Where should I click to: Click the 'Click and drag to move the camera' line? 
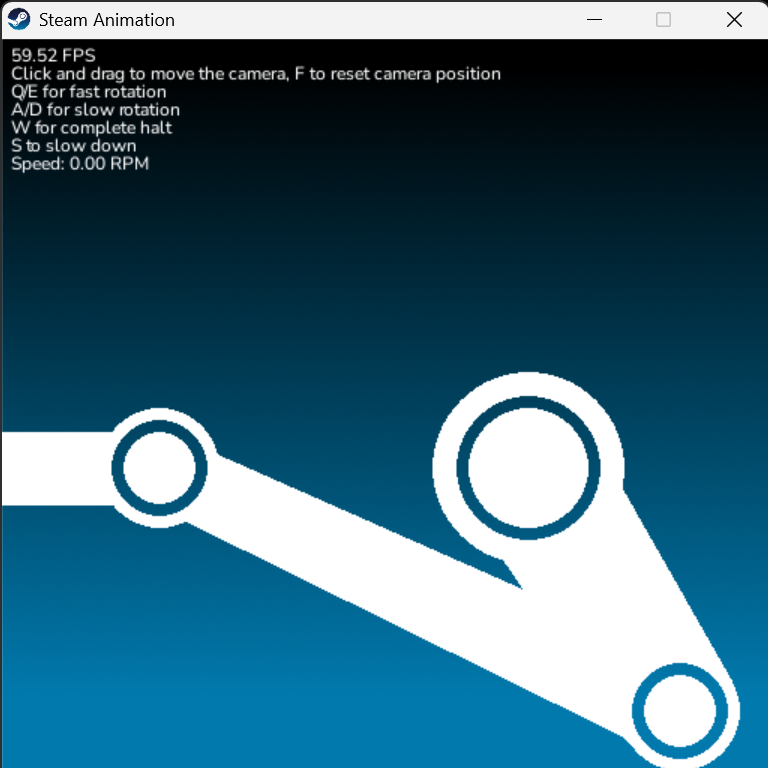(x=256, y=74)
